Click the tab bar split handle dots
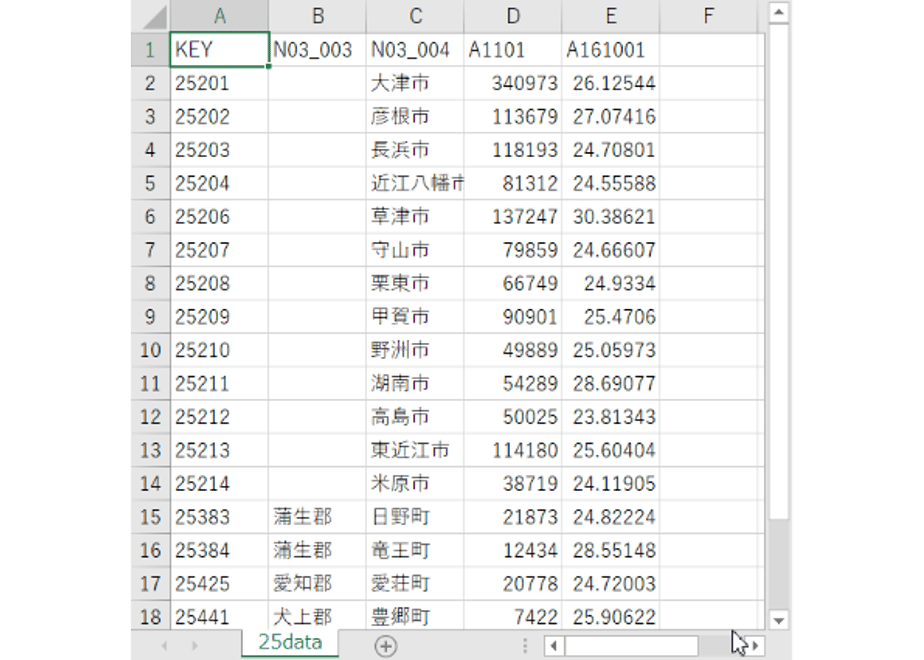 (524, 646)
